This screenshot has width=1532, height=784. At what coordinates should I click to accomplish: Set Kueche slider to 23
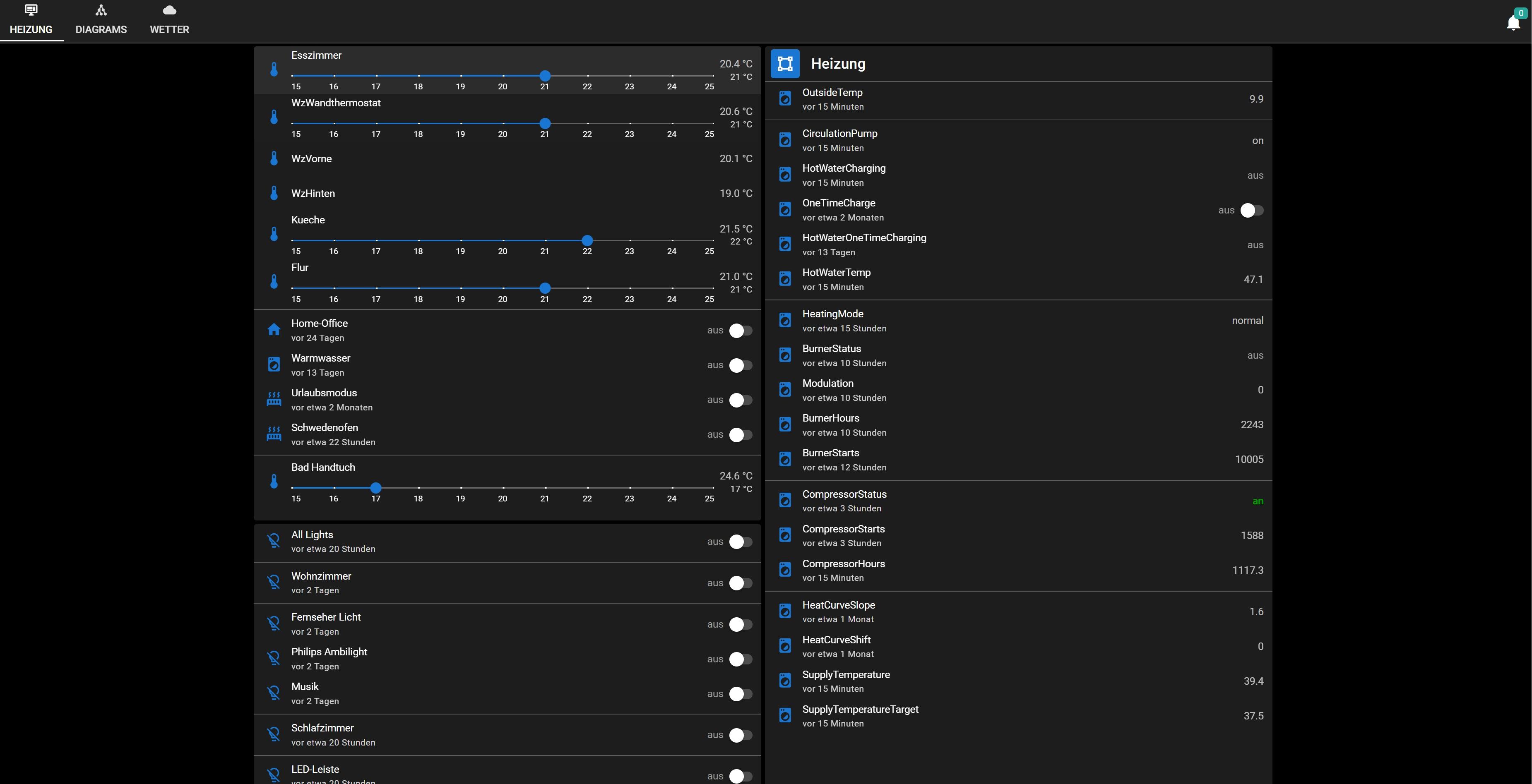pyautogui.click(x=629, y=241)
